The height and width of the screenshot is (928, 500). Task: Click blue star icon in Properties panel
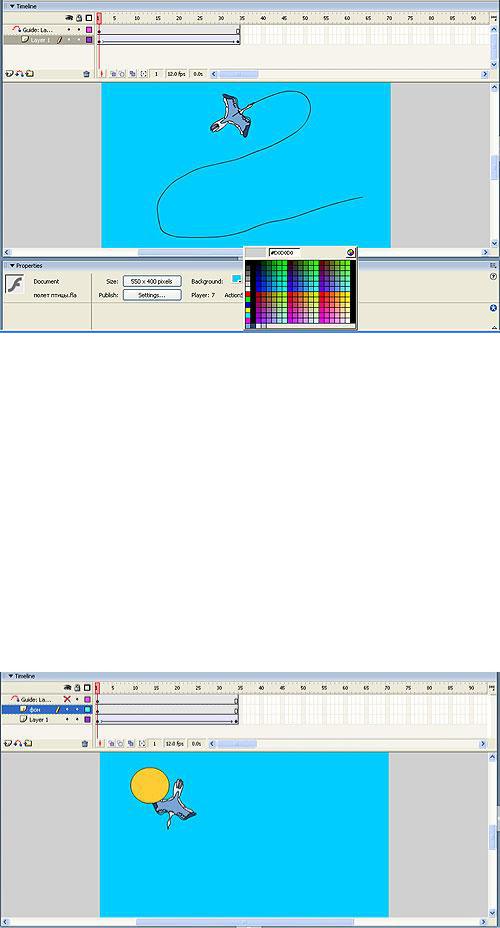coord(493,308)
